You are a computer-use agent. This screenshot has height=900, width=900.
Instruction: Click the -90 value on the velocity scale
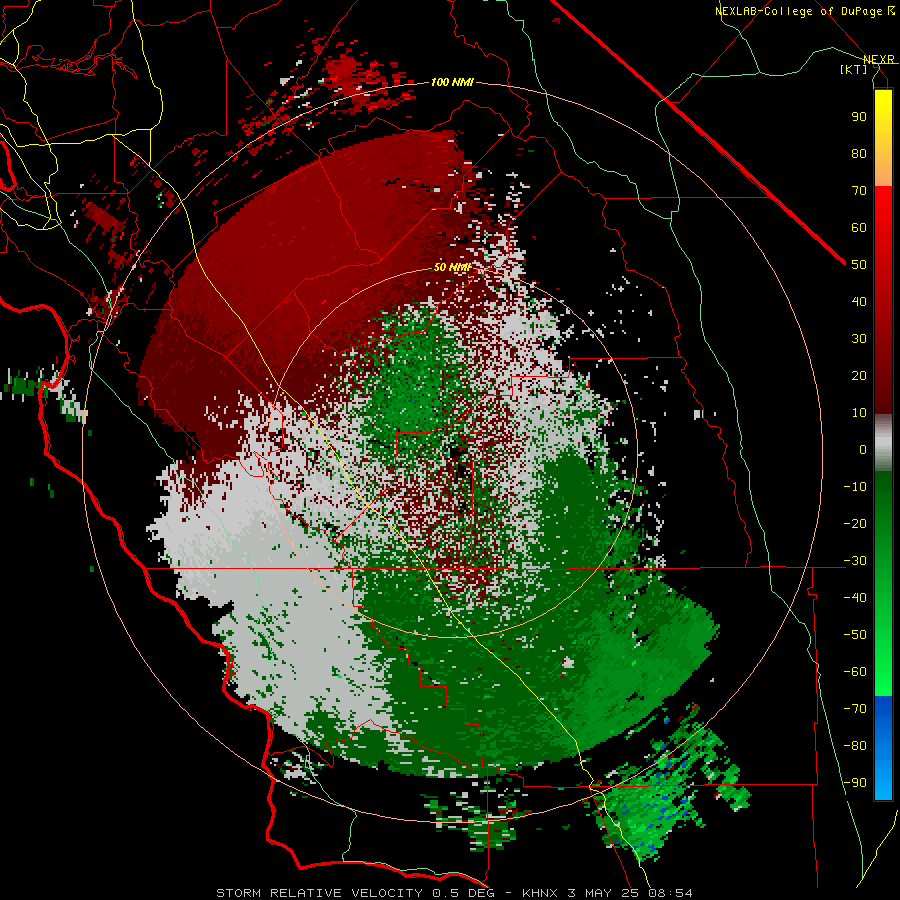coord(855,783)
